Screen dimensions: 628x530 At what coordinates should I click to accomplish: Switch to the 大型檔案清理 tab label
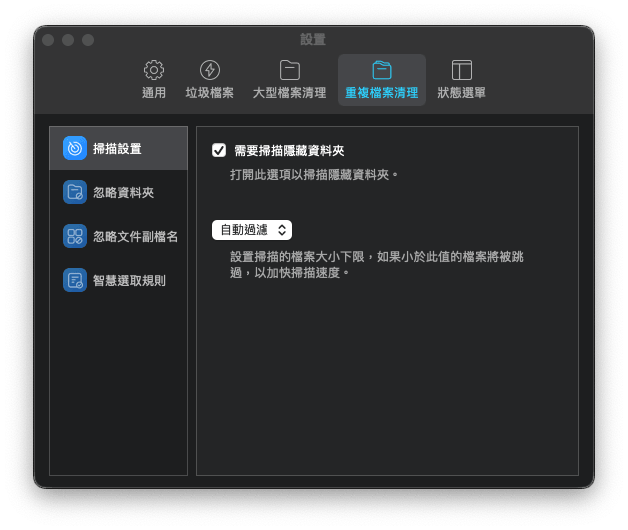click(x=290, y=93)
